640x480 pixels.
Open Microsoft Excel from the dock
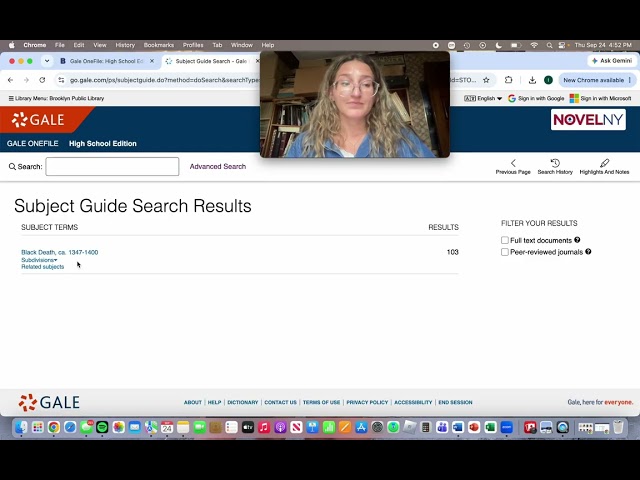point(490,427)
